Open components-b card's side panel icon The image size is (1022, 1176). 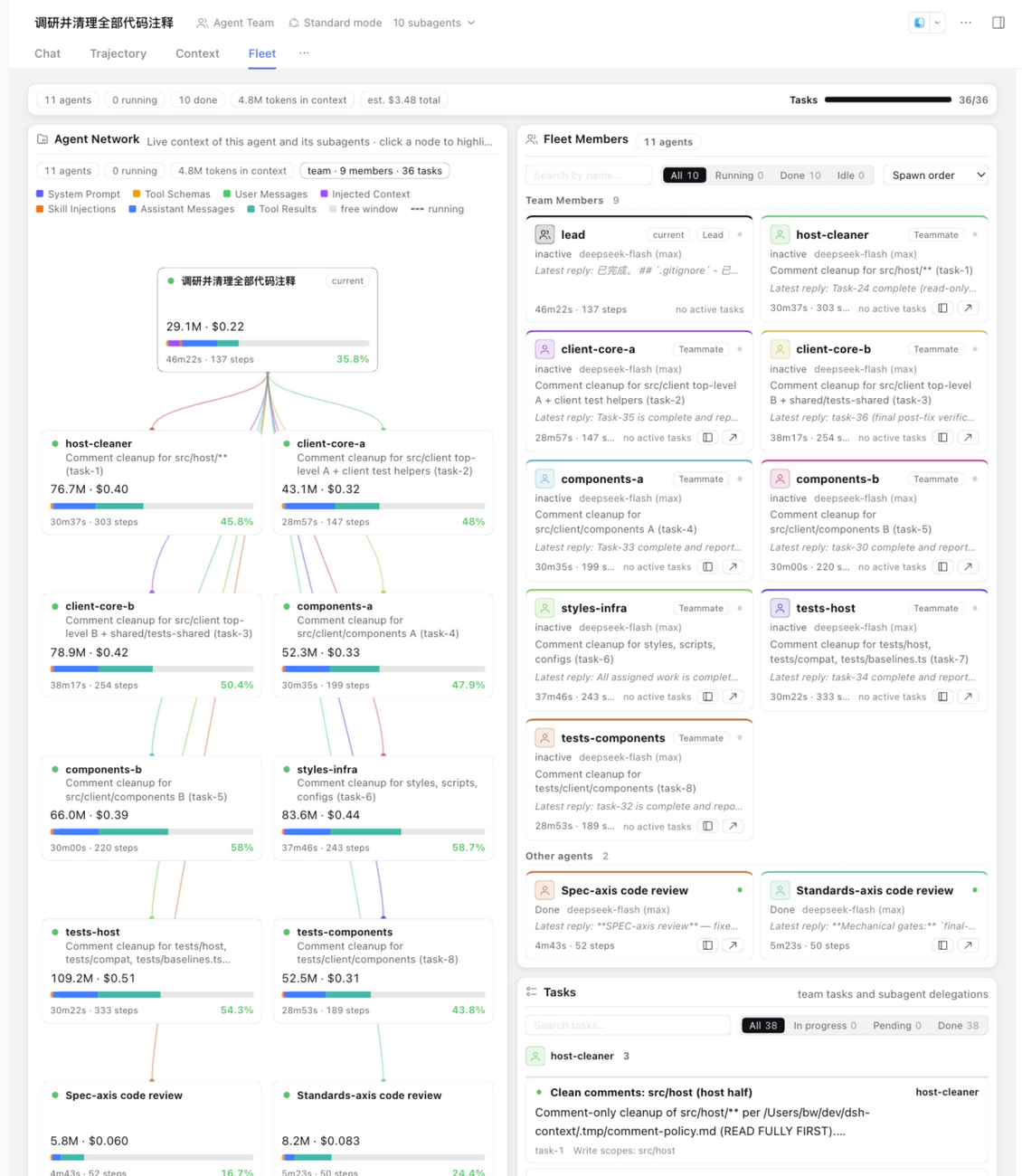click(x=943, y=567)
